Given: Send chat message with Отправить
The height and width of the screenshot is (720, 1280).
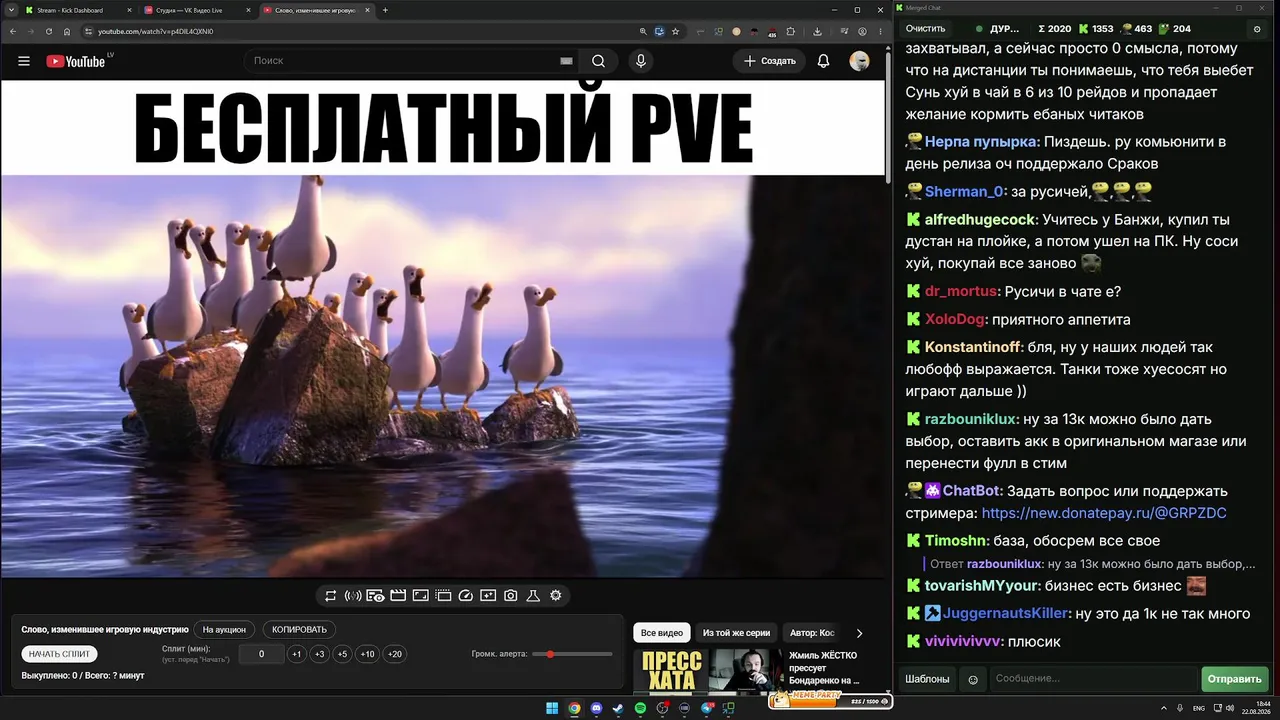Looking at the screenshot, I should 1234,679.
